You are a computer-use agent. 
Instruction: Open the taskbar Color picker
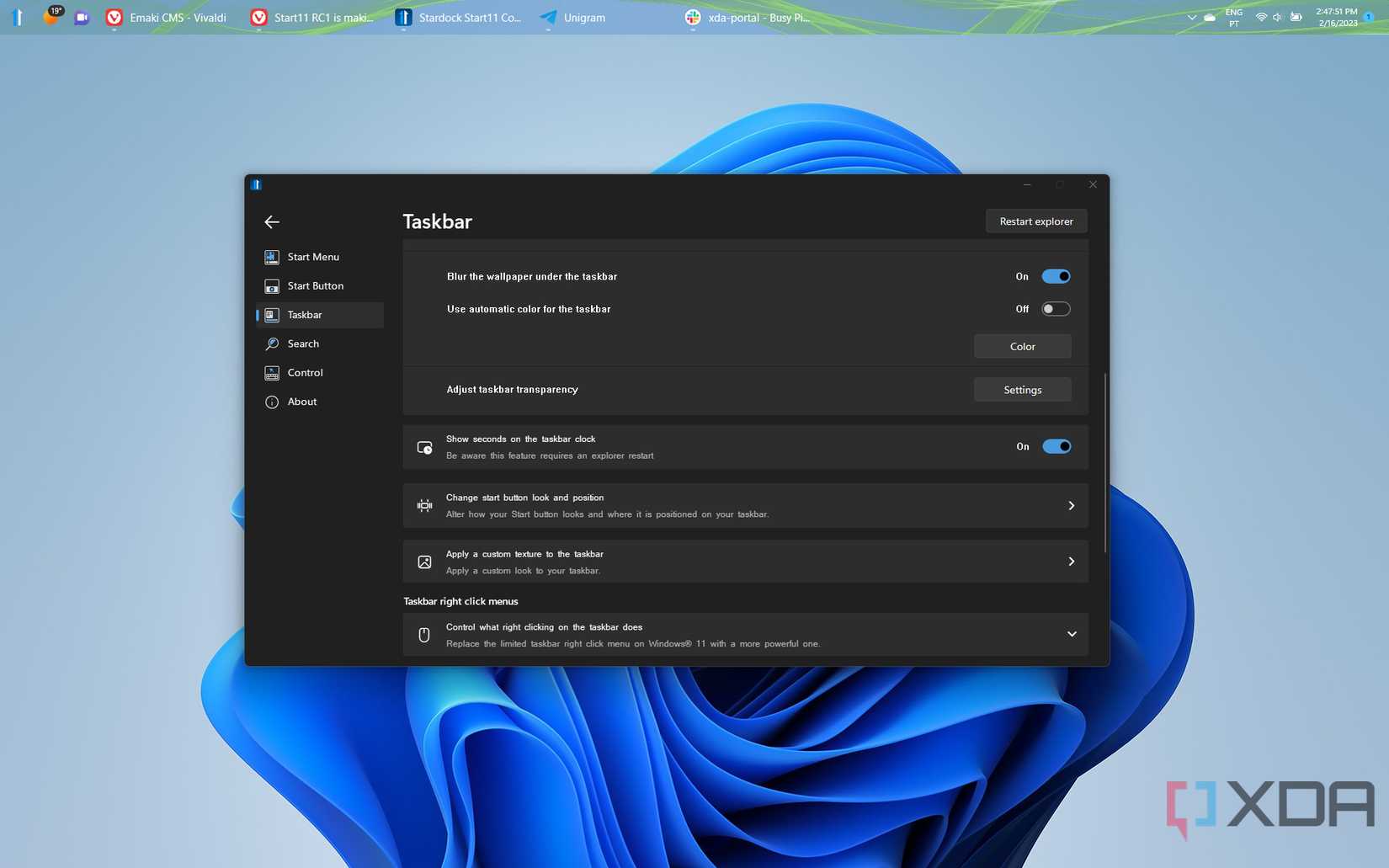point(1022,346)
